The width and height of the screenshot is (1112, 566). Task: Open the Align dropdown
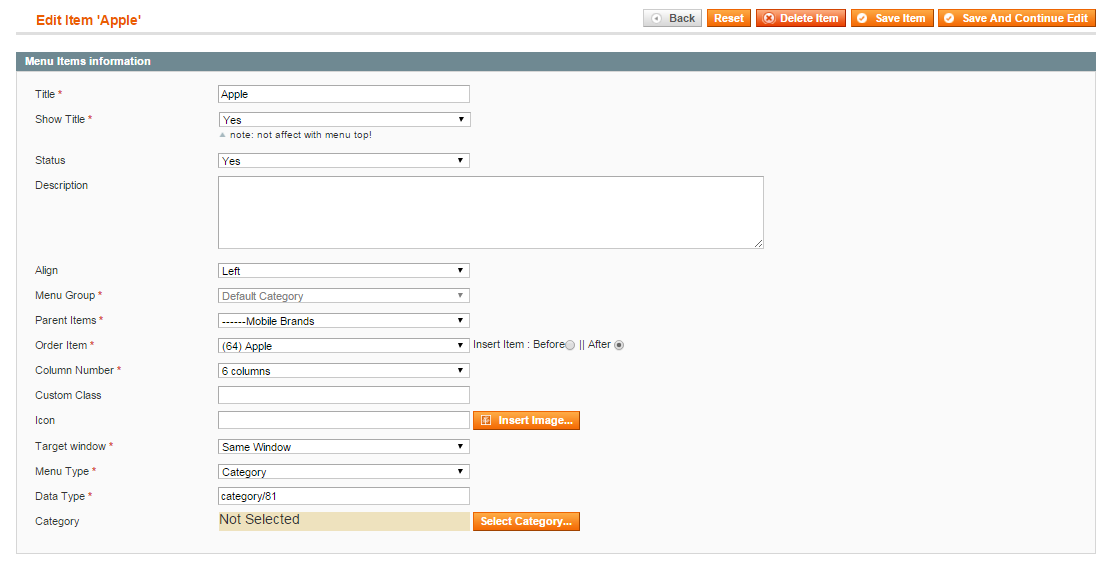(344, 271)
